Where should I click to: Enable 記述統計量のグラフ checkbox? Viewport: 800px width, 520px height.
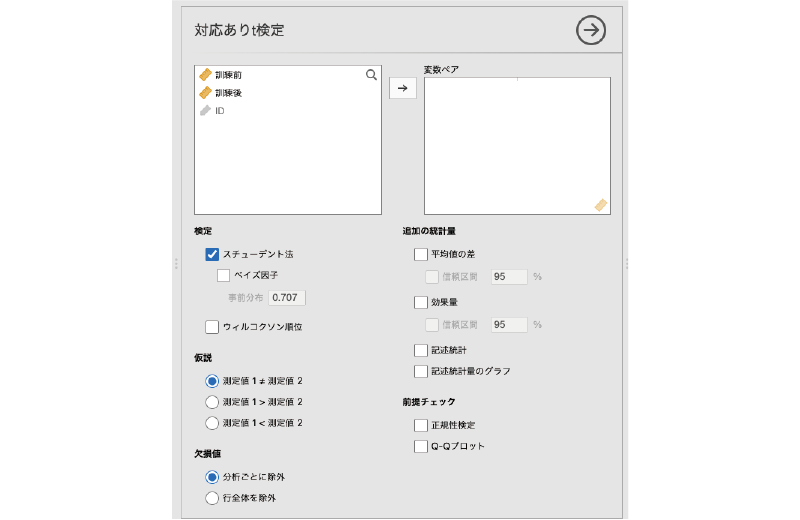[420, 371]
